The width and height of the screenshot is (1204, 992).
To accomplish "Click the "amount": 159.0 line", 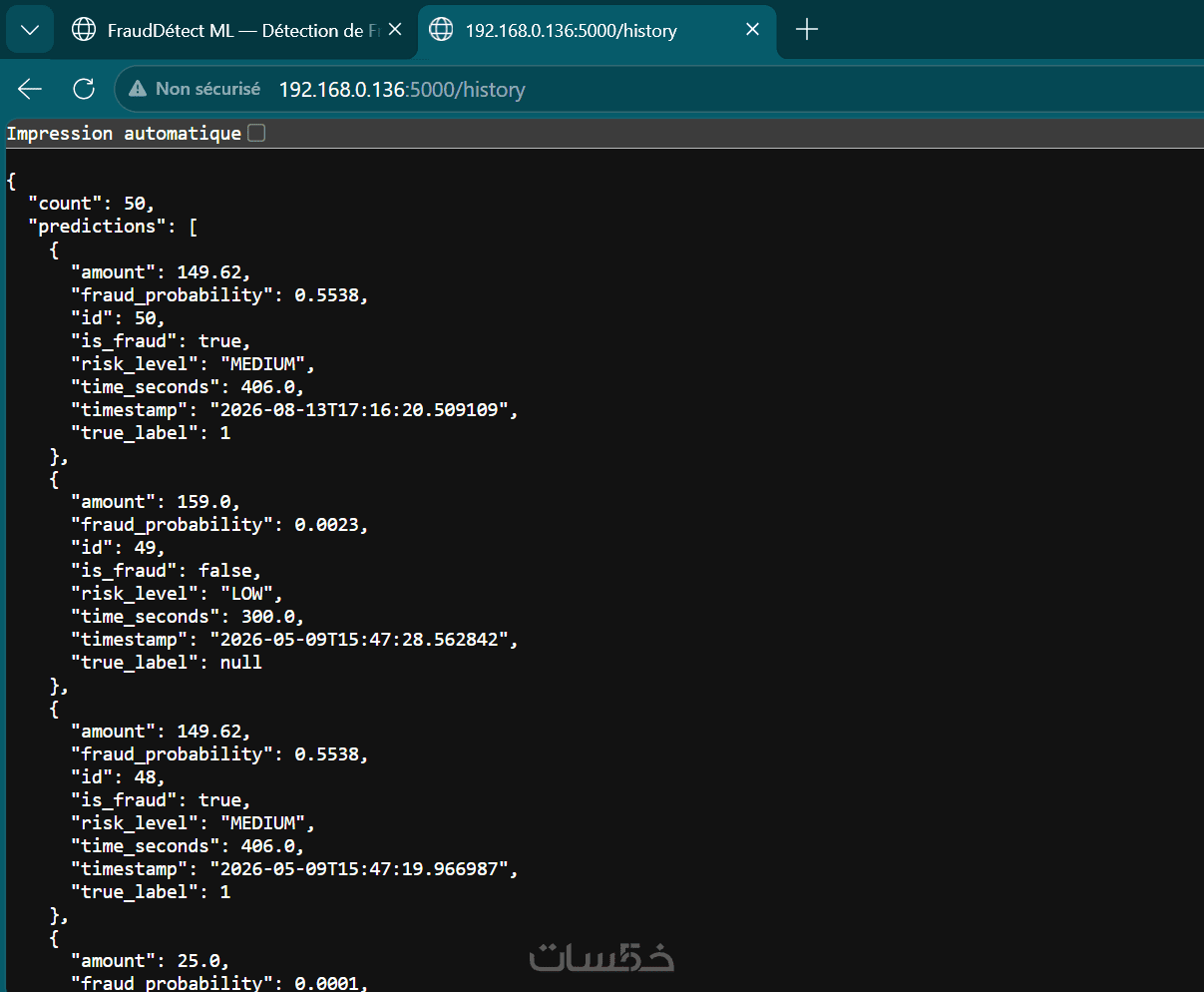I will tap(155, 501).
